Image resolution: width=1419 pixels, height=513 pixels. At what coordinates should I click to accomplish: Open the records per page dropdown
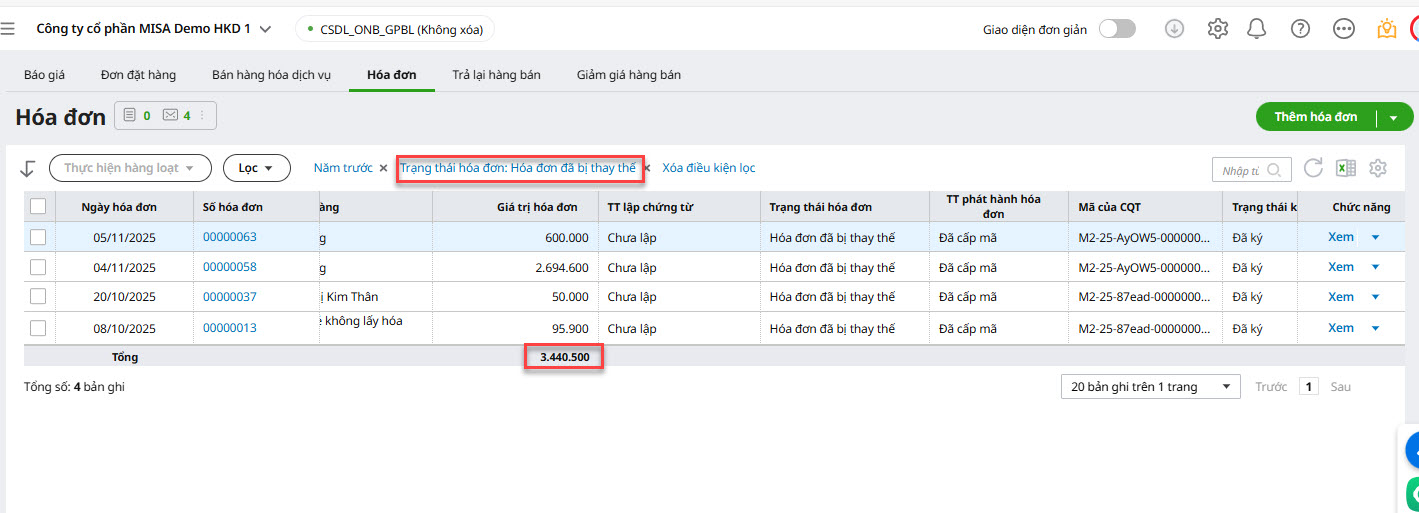[x=1150, y=387]
